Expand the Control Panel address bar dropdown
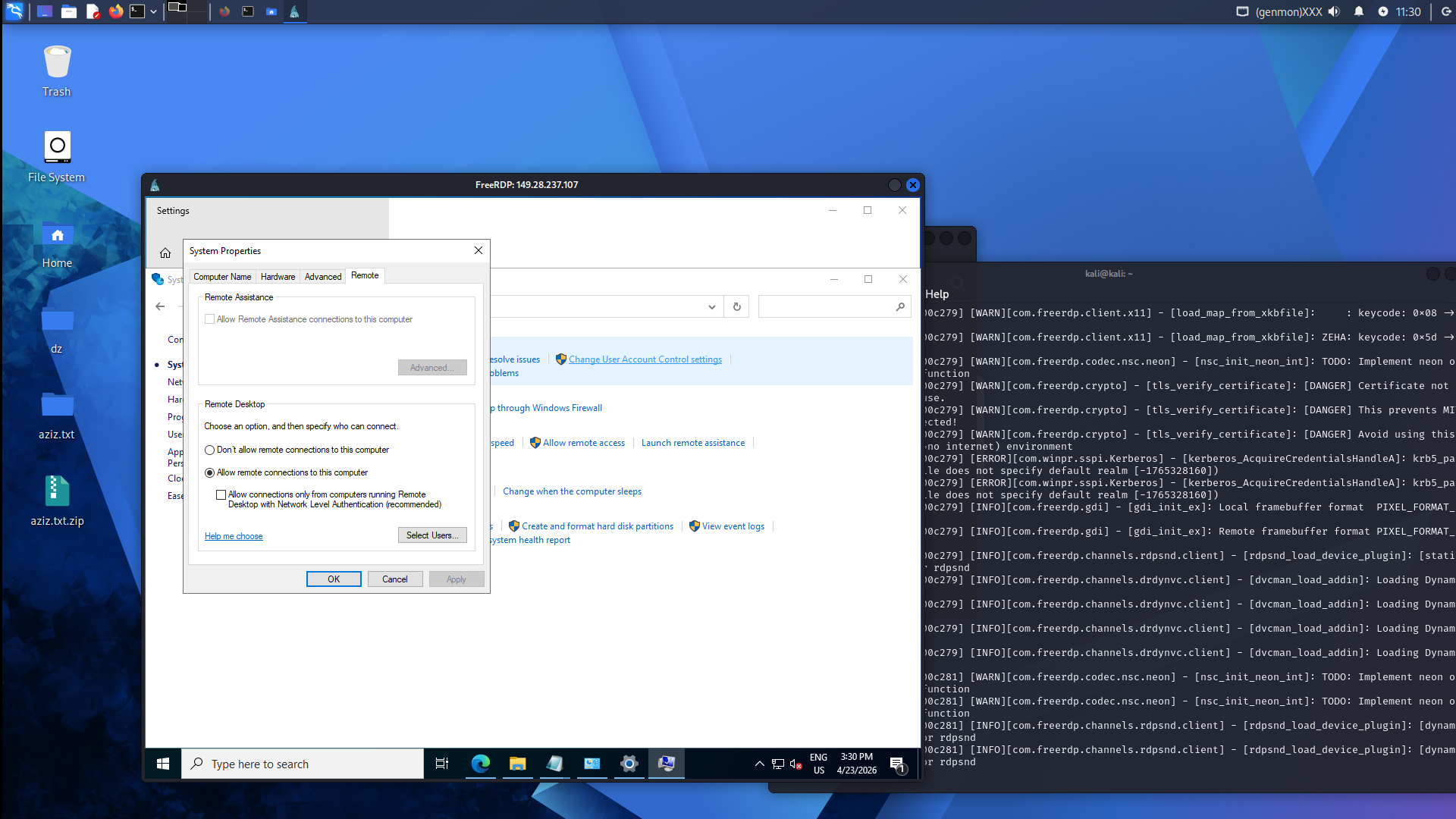Image resolution: width=1456 pixels, height=819 pixels. [711, 307]
